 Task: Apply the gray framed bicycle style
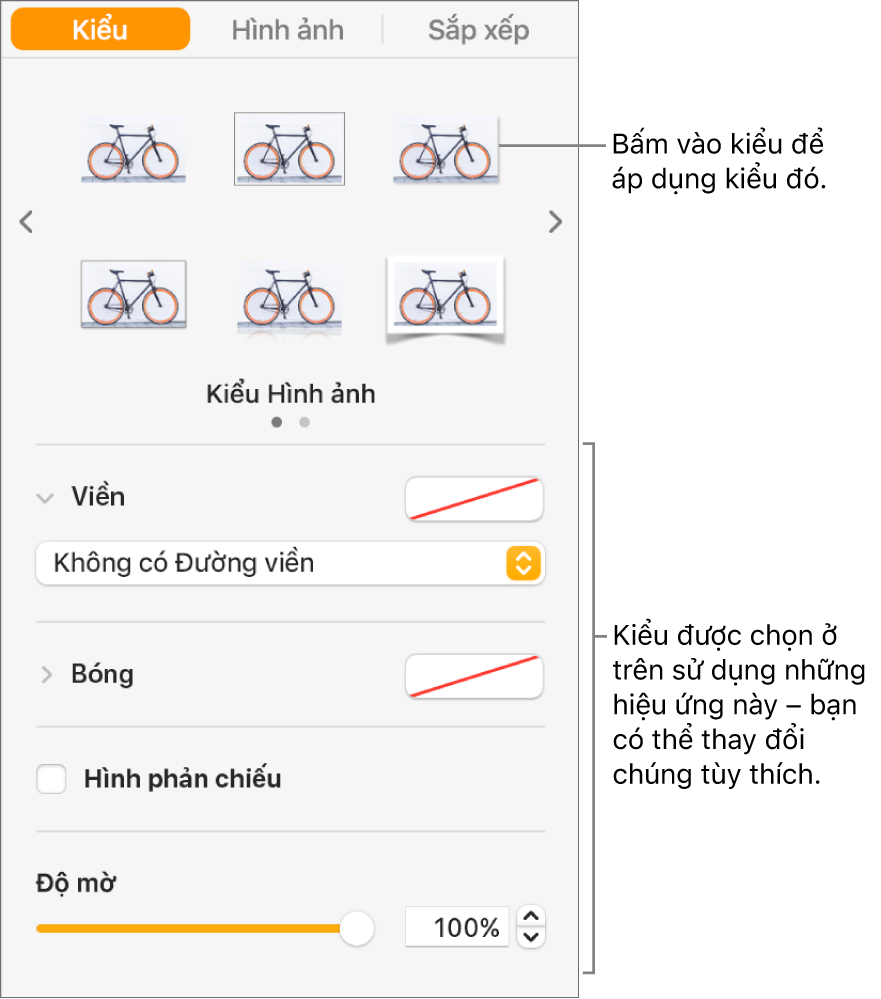(x=134, y=294)
